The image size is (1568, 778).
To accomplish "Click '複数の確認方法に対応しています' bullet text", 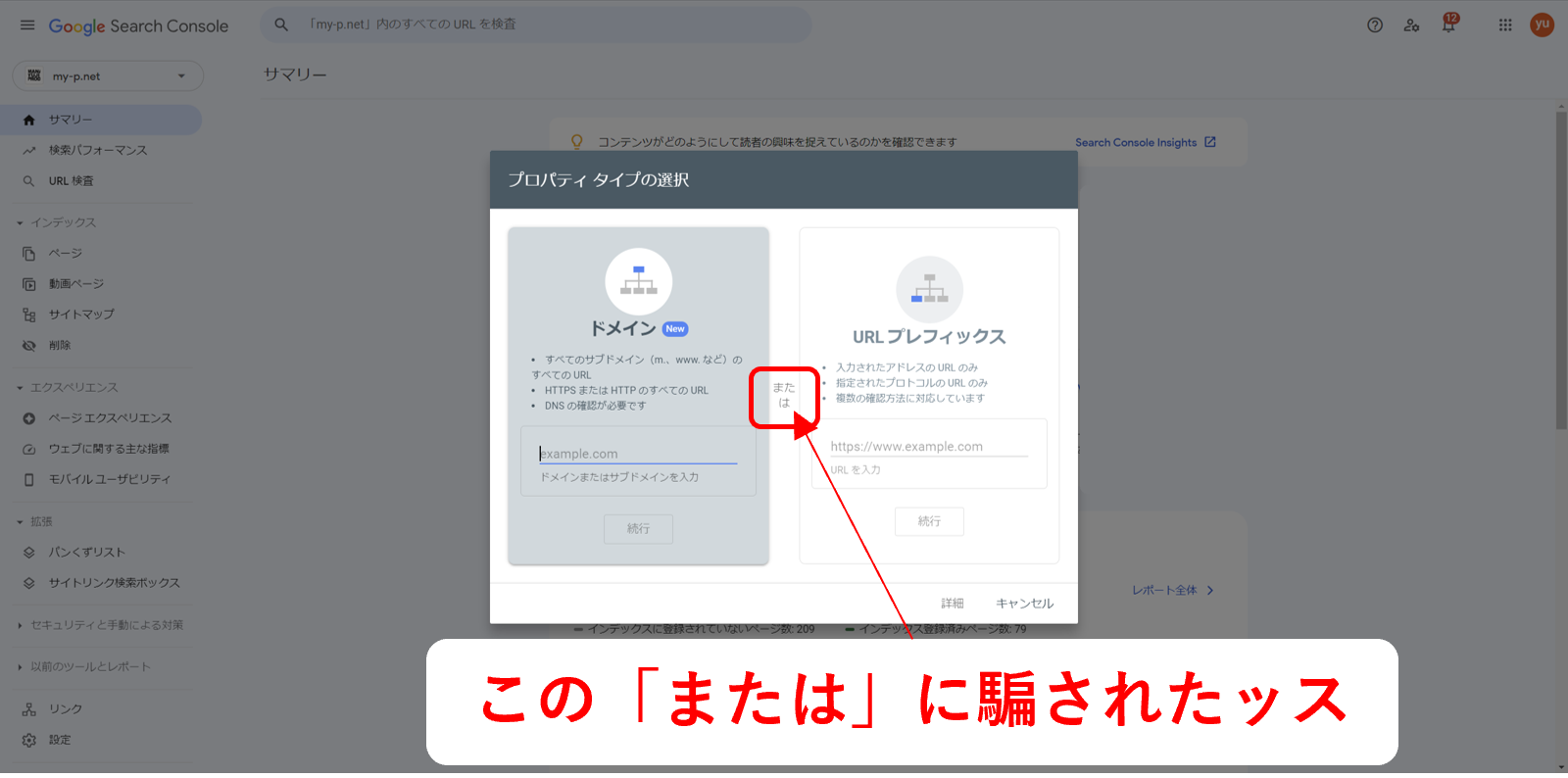I will [910, 399].
